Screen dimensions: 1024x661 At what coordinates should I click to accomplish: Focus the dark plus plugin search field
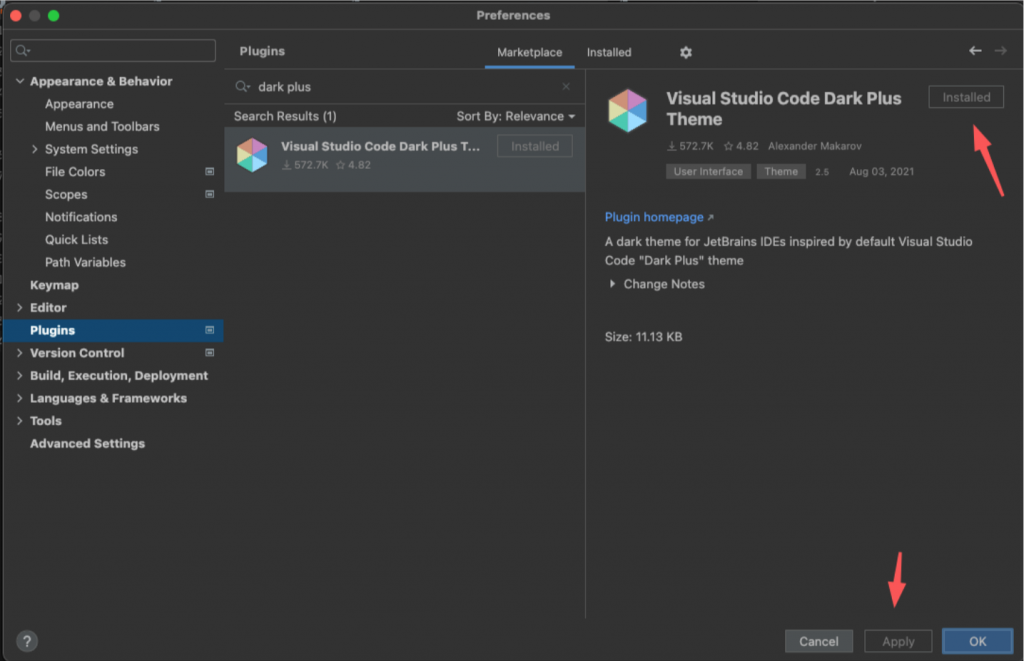(405, 86)
